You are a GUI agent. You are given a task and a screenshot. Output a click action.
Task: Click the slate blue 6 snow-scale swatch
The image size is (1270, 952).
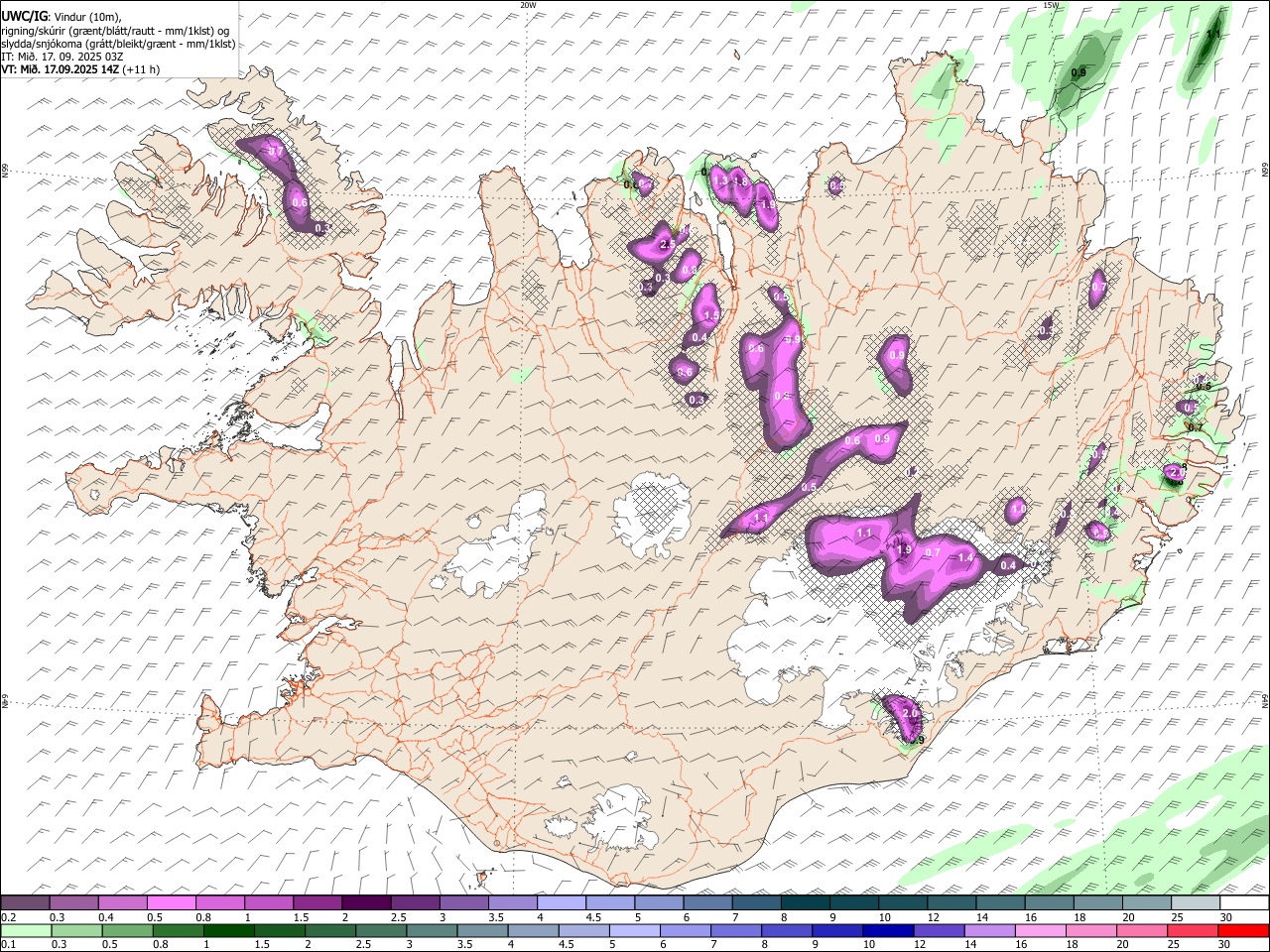[706, 902]
